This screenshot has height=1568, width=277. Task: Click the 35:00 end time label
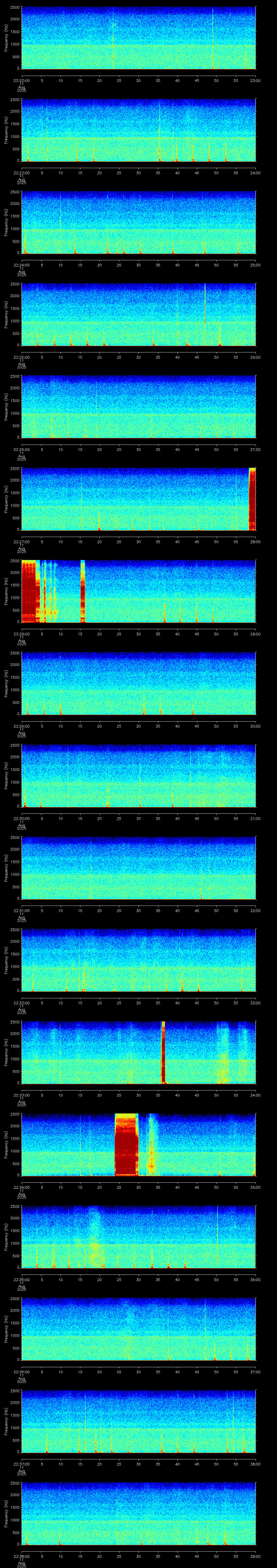[255, 1187]
